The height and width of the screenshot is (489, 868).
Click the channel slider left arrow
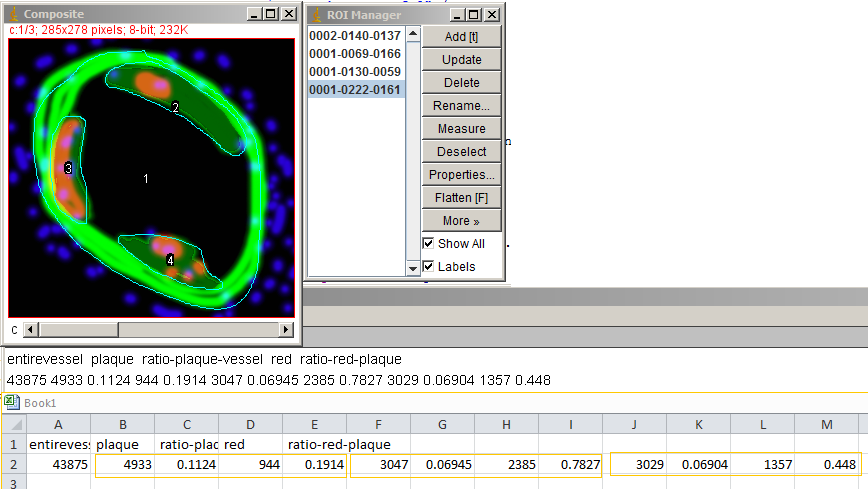click(31, 330)
